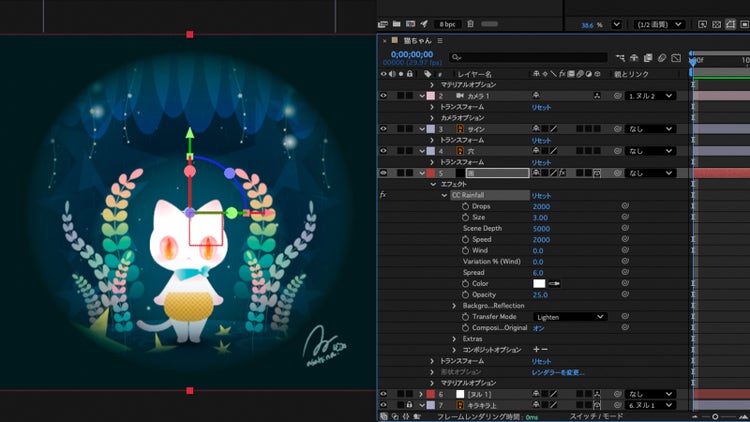The width and height of the screenshot is (750, 422).
Task: Collapse the CC Rainfall effect properties
Action: pyautogui.click(x=444, y=195)
